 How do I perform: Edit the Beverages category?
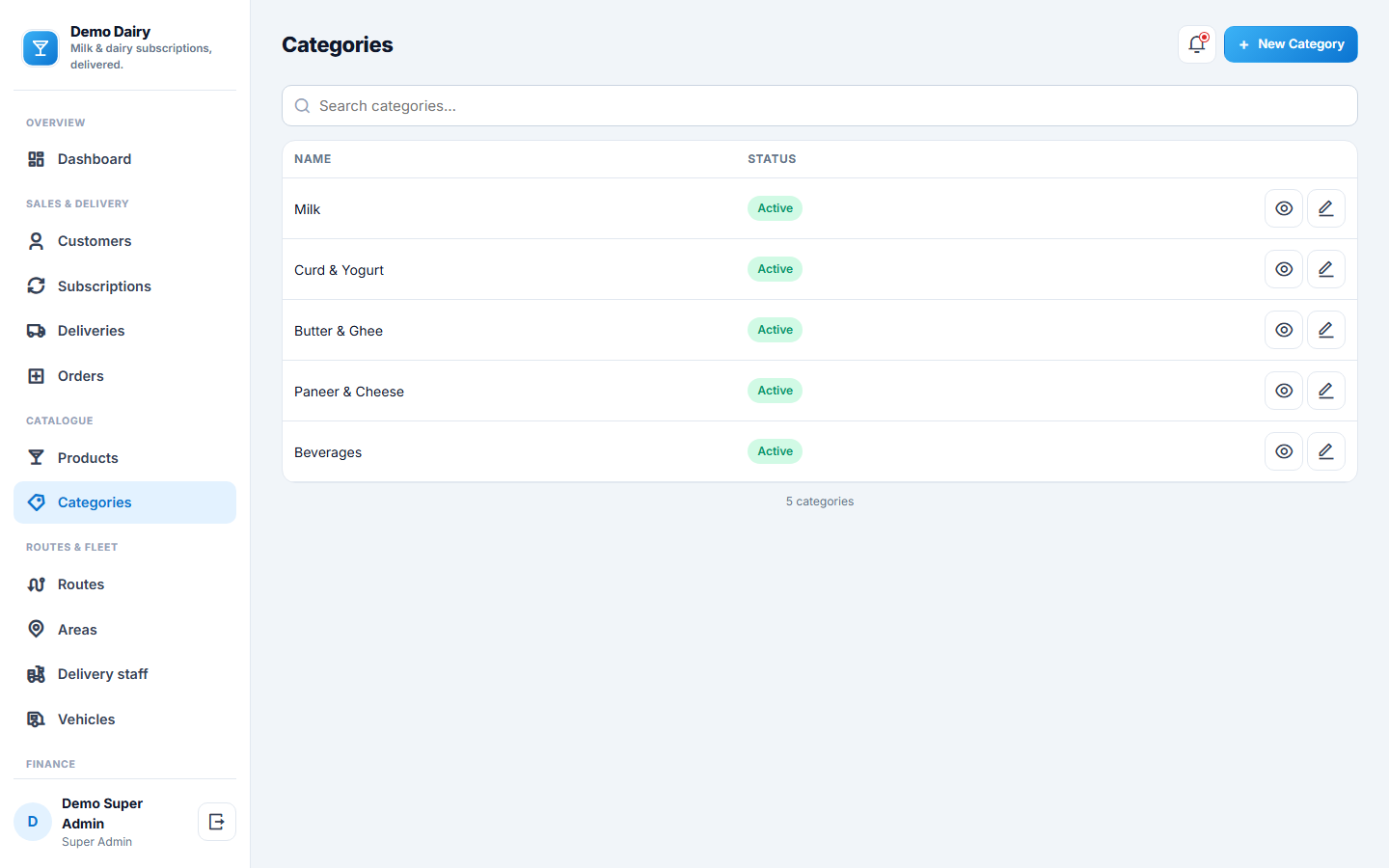point(1326,451)
